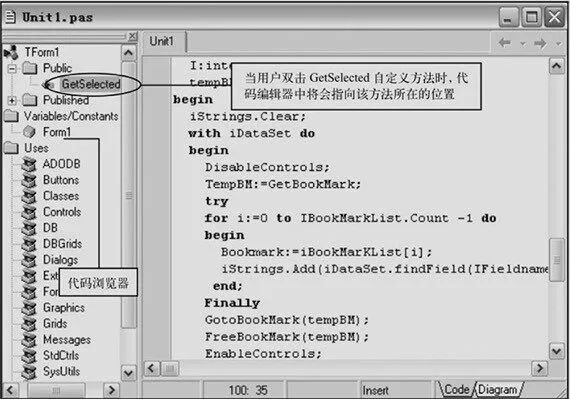This screenshot has width=570, height=399.
Task: Collapse the Public folder node
Action: (12, 68)
